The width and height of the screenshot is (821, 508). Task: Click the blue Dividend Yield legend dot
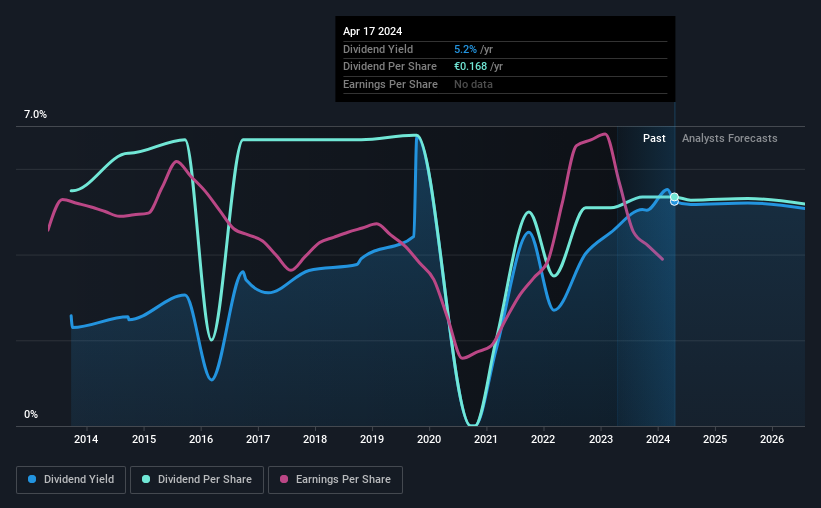pyautogui.click(x=32, y=479)
